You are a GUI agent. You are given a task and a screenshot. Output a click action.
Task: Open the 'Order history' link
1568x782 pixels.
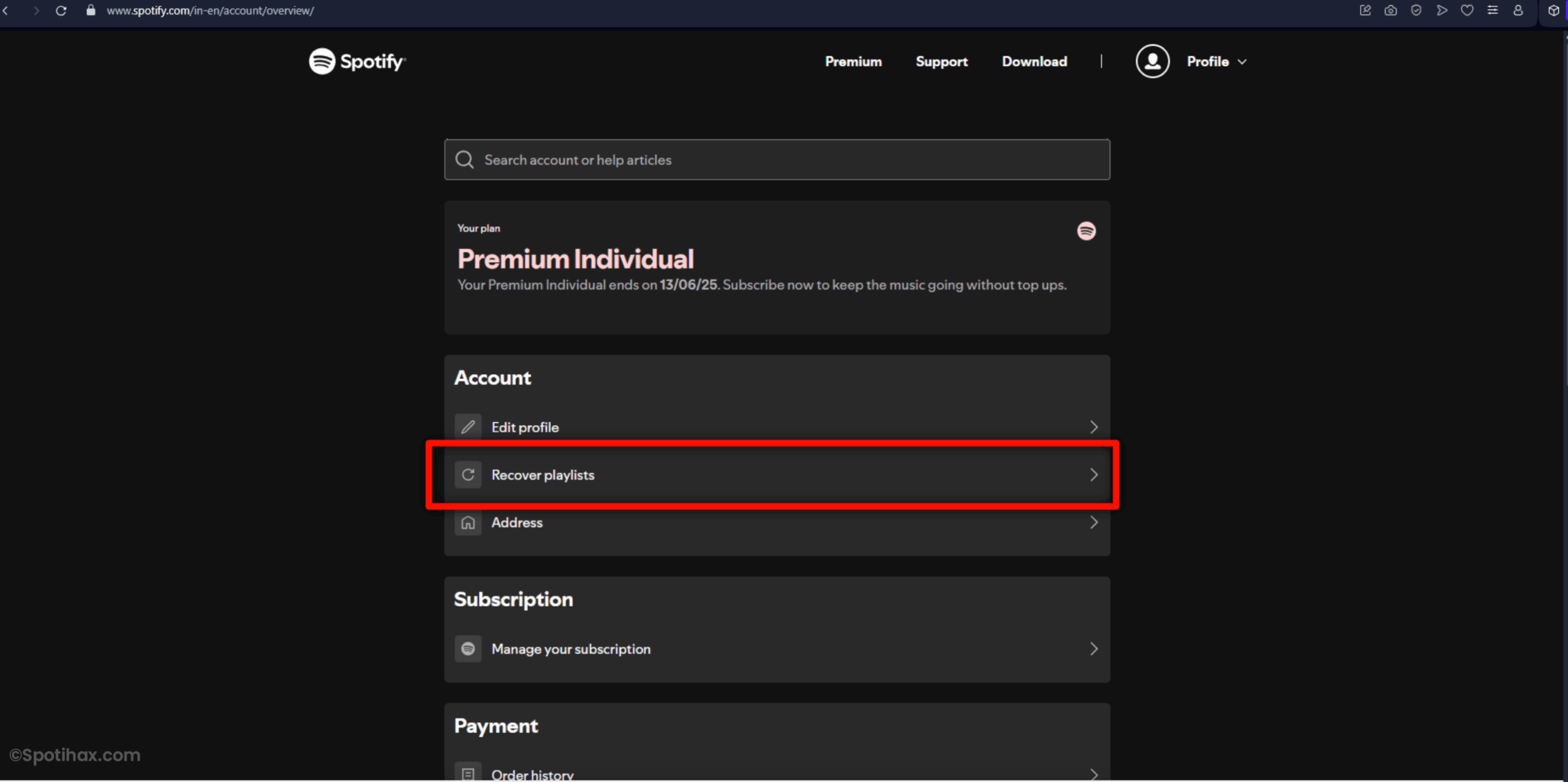point(532,774)
